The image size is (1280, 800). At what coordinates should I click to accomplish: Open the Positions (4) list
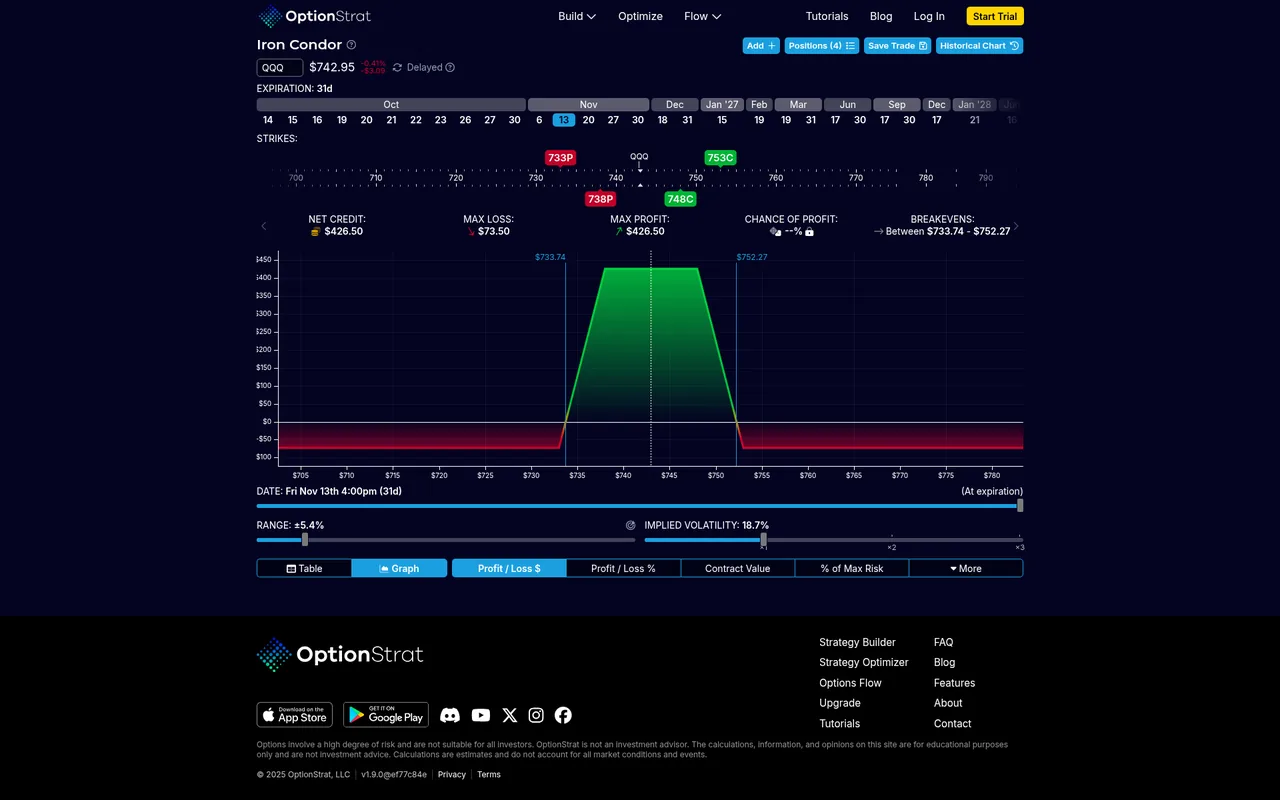coord(822,46)
